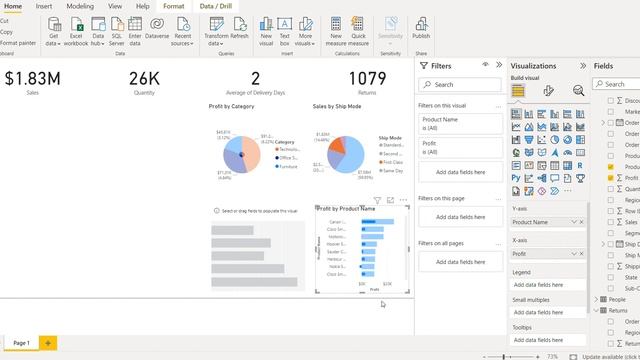Open focus mode for Profit by Product Name
The height and width of the screenshot is (360, 640).
[390, 200]
